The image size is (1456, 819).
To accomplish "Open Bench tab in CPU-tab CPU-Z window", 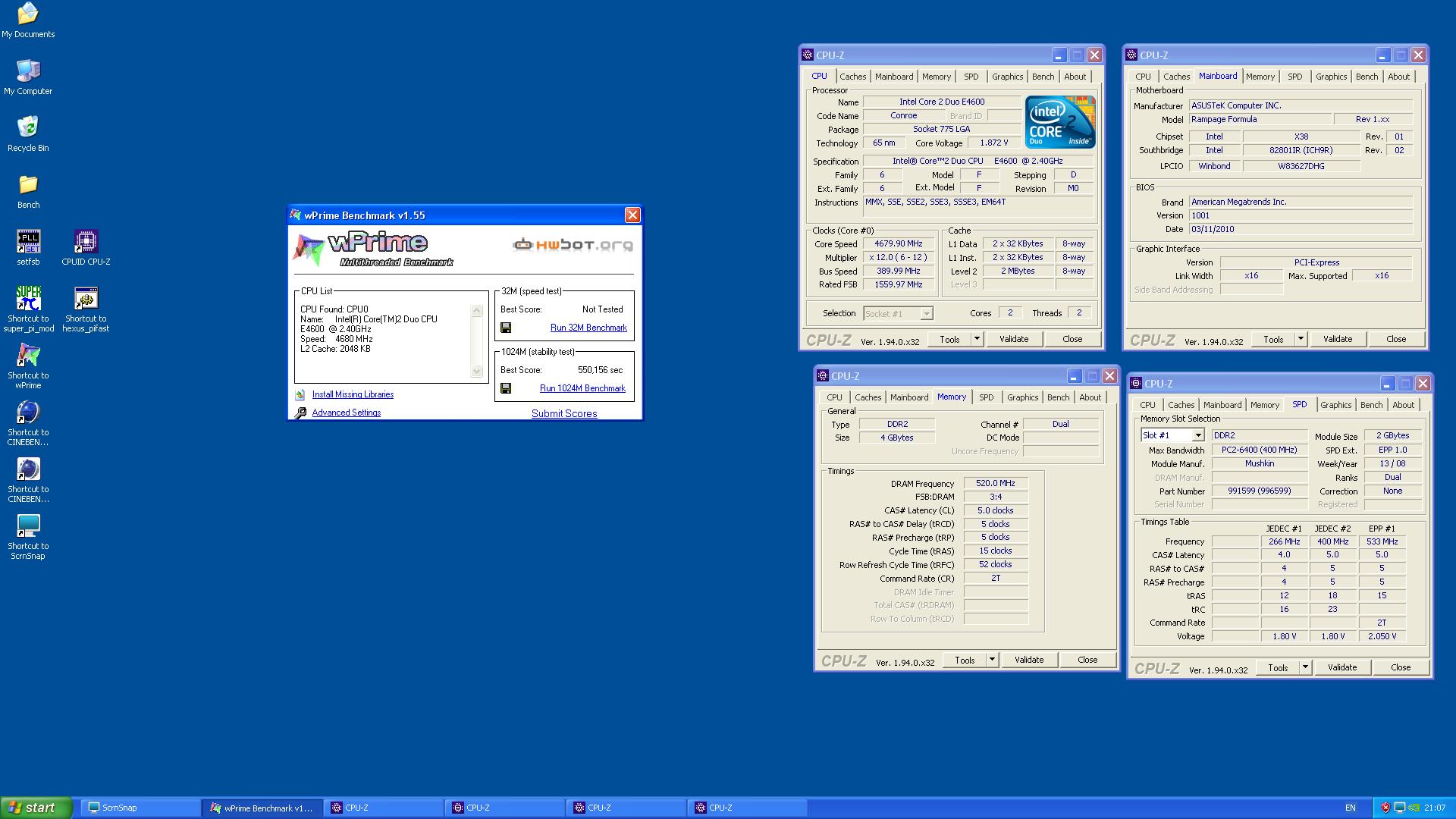I will pos(1043,77).
